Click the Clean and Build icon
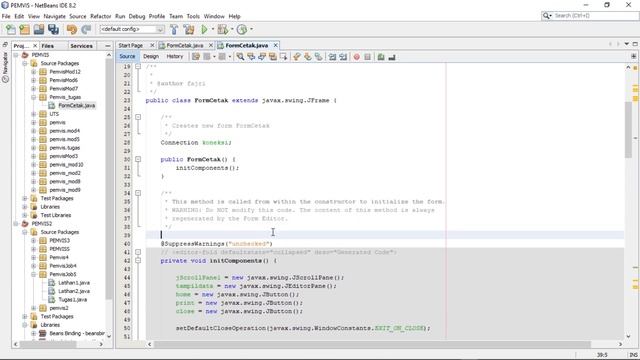Image resolution: width=640 pixels, height=360 pixels. 189,29
